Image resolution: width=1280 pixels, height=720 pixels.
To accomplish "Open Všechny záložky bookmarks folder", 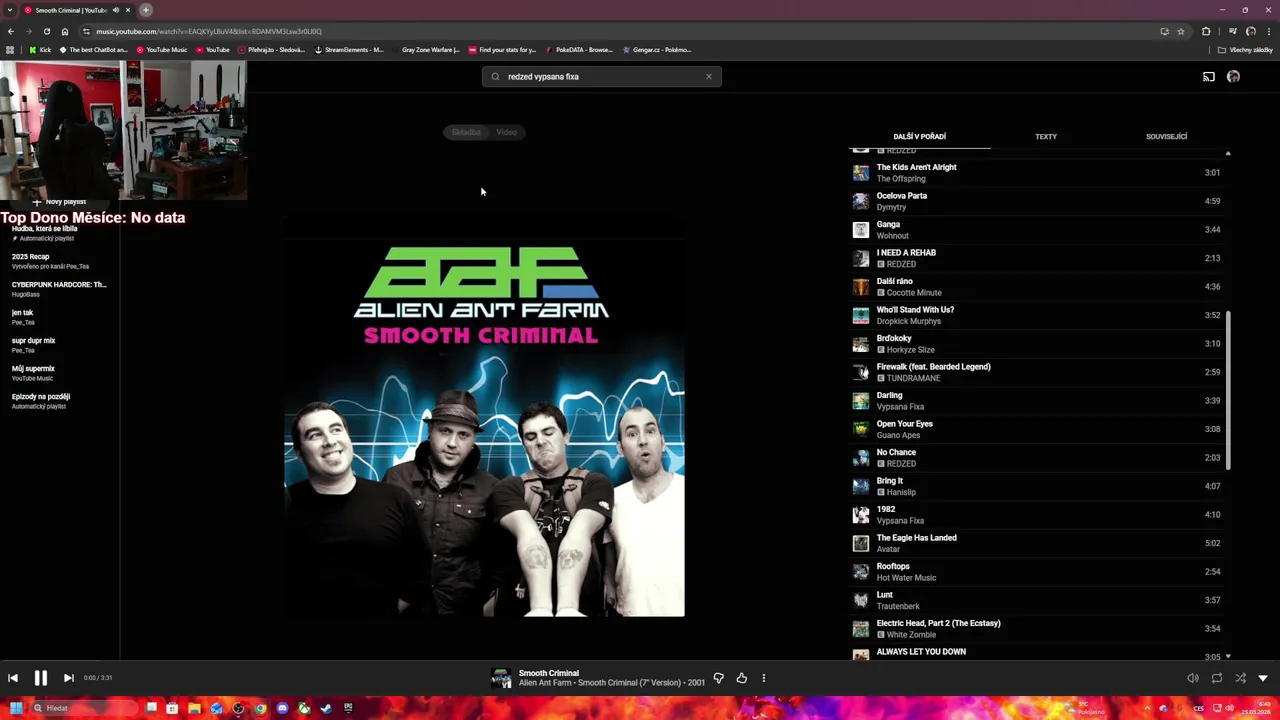I will (x=1245, y=50).
